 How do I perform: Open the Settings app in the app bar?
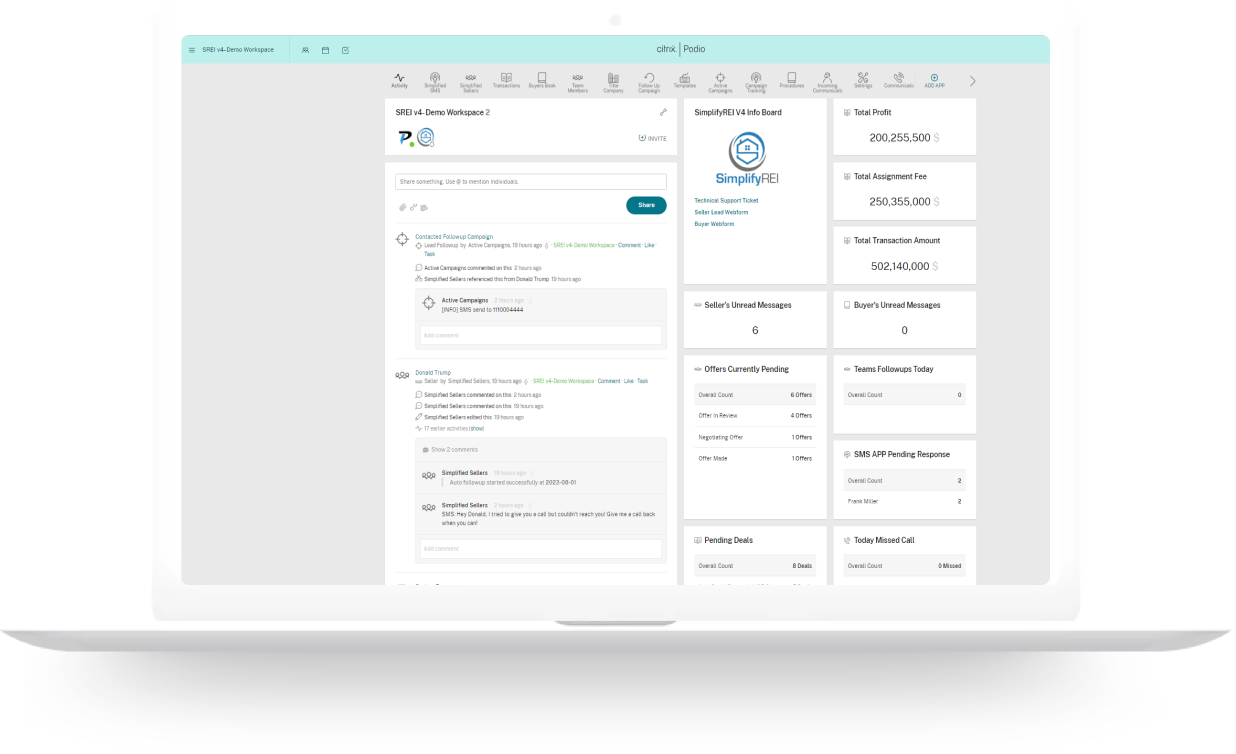pyautogui.click(x=863, y=81)
